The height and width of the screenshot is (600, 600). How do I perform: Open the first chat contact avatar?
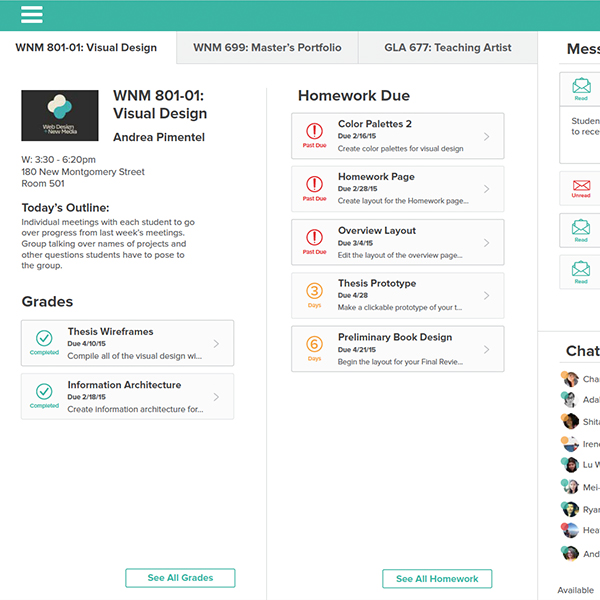click(570, 379)
